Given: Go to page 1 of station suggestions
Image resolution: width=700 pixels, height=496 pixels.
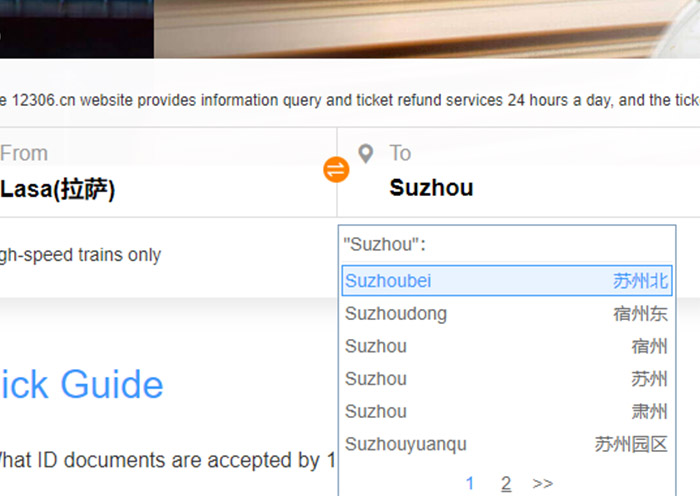Looking at the screenshot, I should (470, 483).
